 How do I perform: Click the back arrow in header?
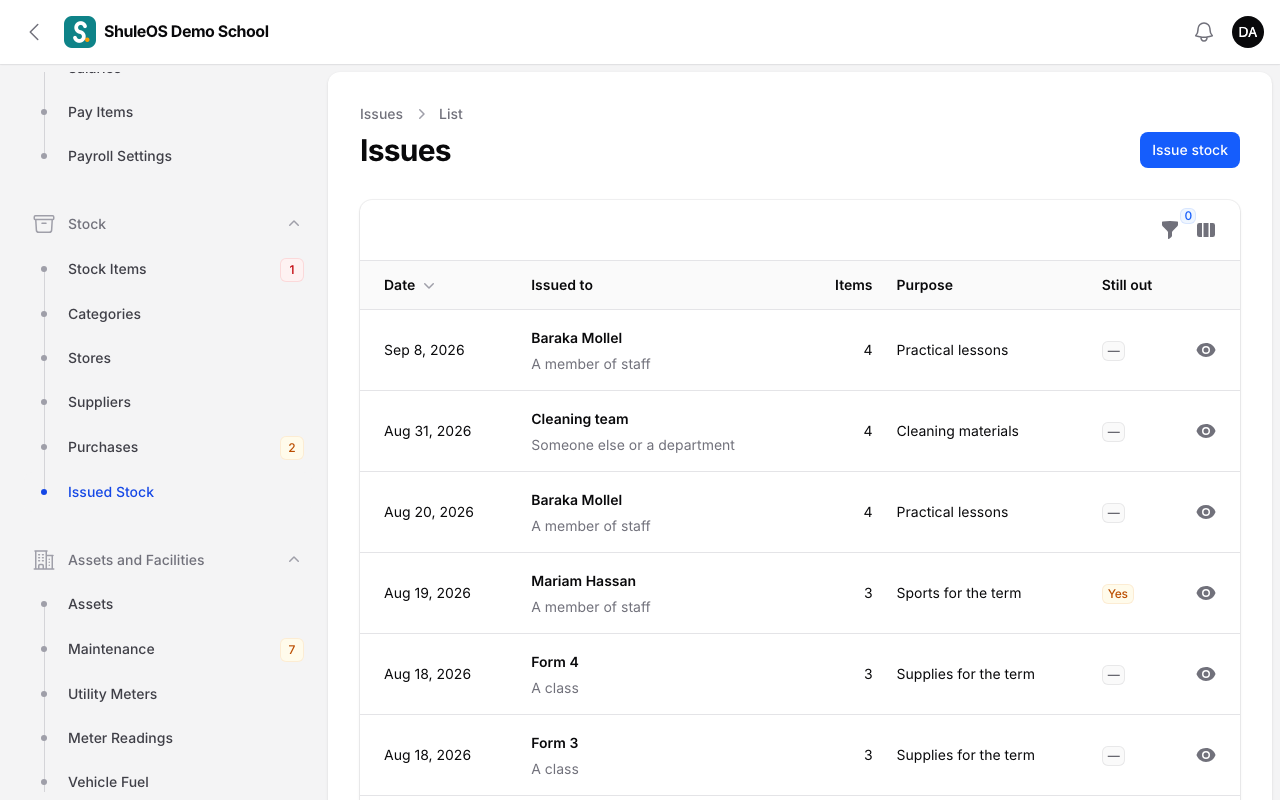34,32
